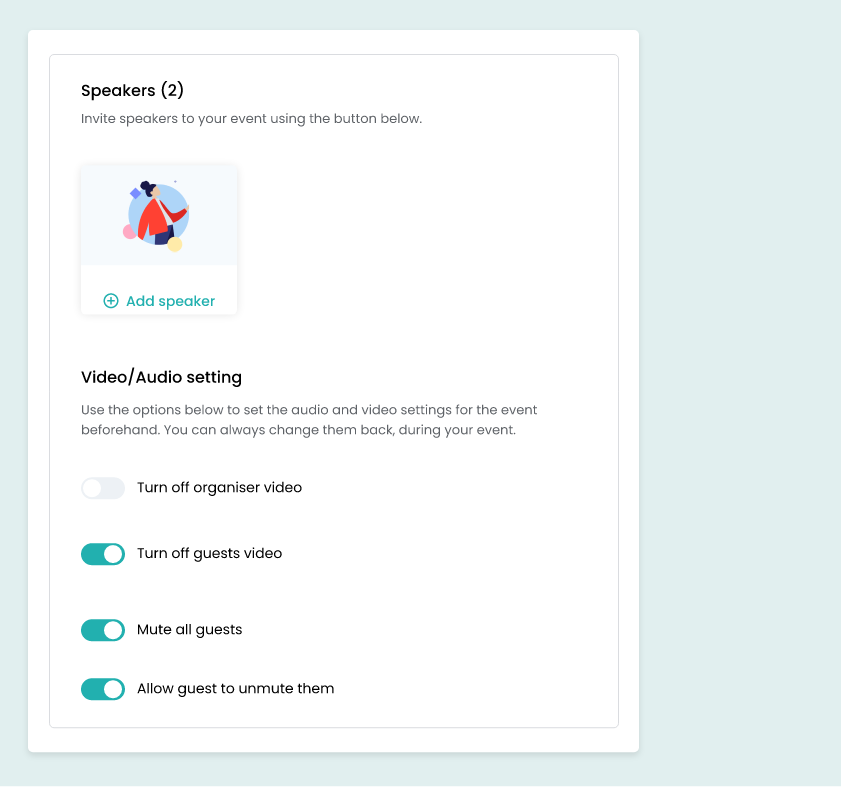Click the Add speaker link text
The height and width of the screenshot is (787, 841).
[171, 301]
